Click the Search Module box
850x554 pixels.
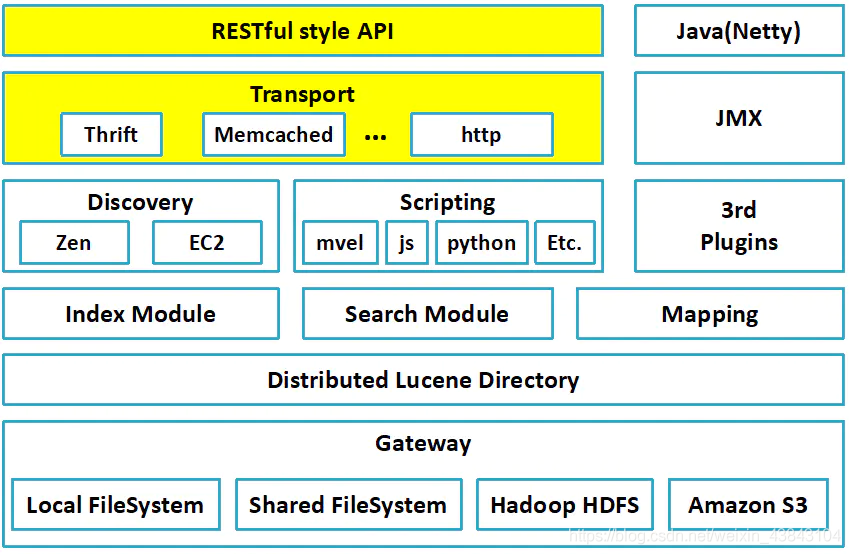tap(428, 314)
